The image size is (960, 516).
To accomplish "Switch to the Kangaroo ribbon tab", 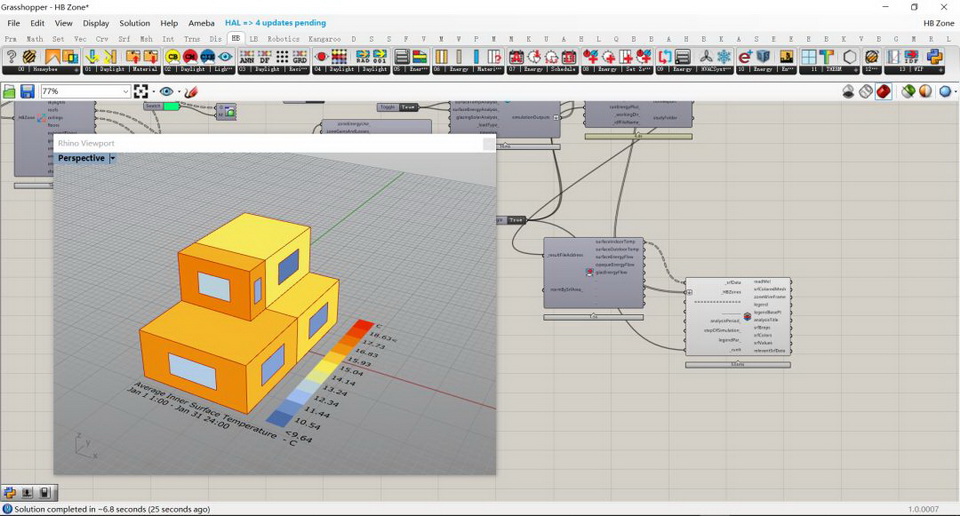I will (x=324, y=39).
